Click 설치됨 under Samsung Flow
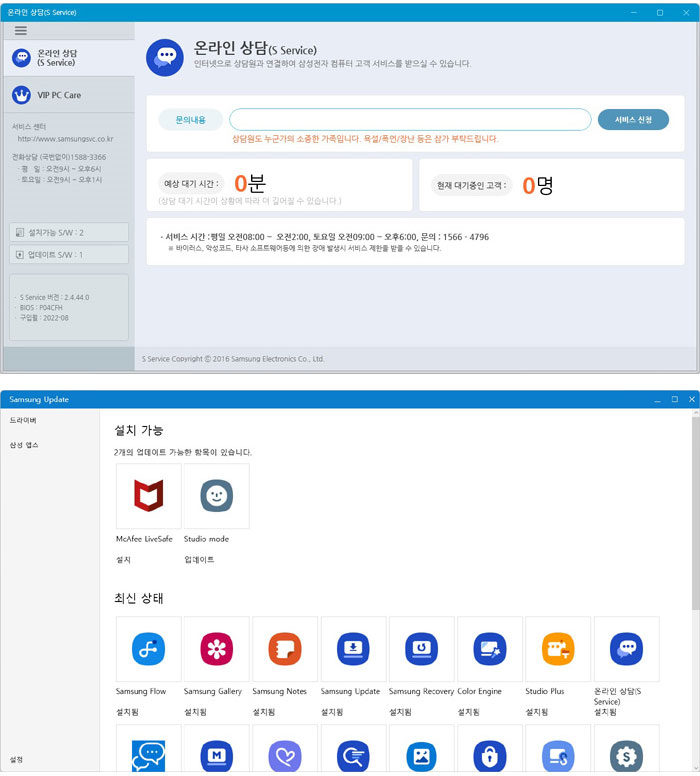 [127, 712]
